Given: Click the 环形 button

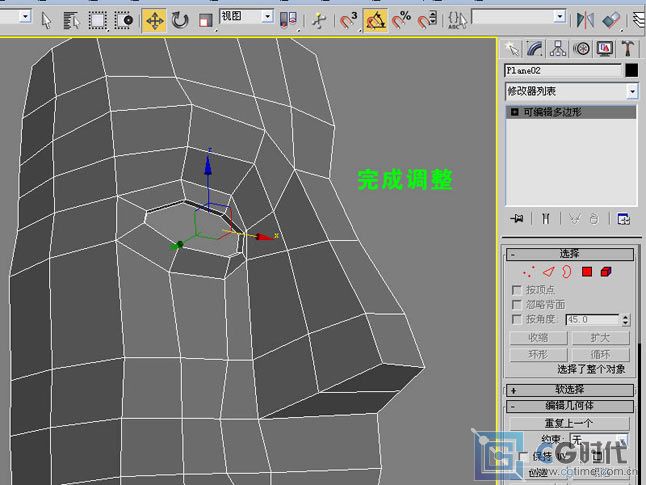Looking at the screenshot, I should point(538,354).
